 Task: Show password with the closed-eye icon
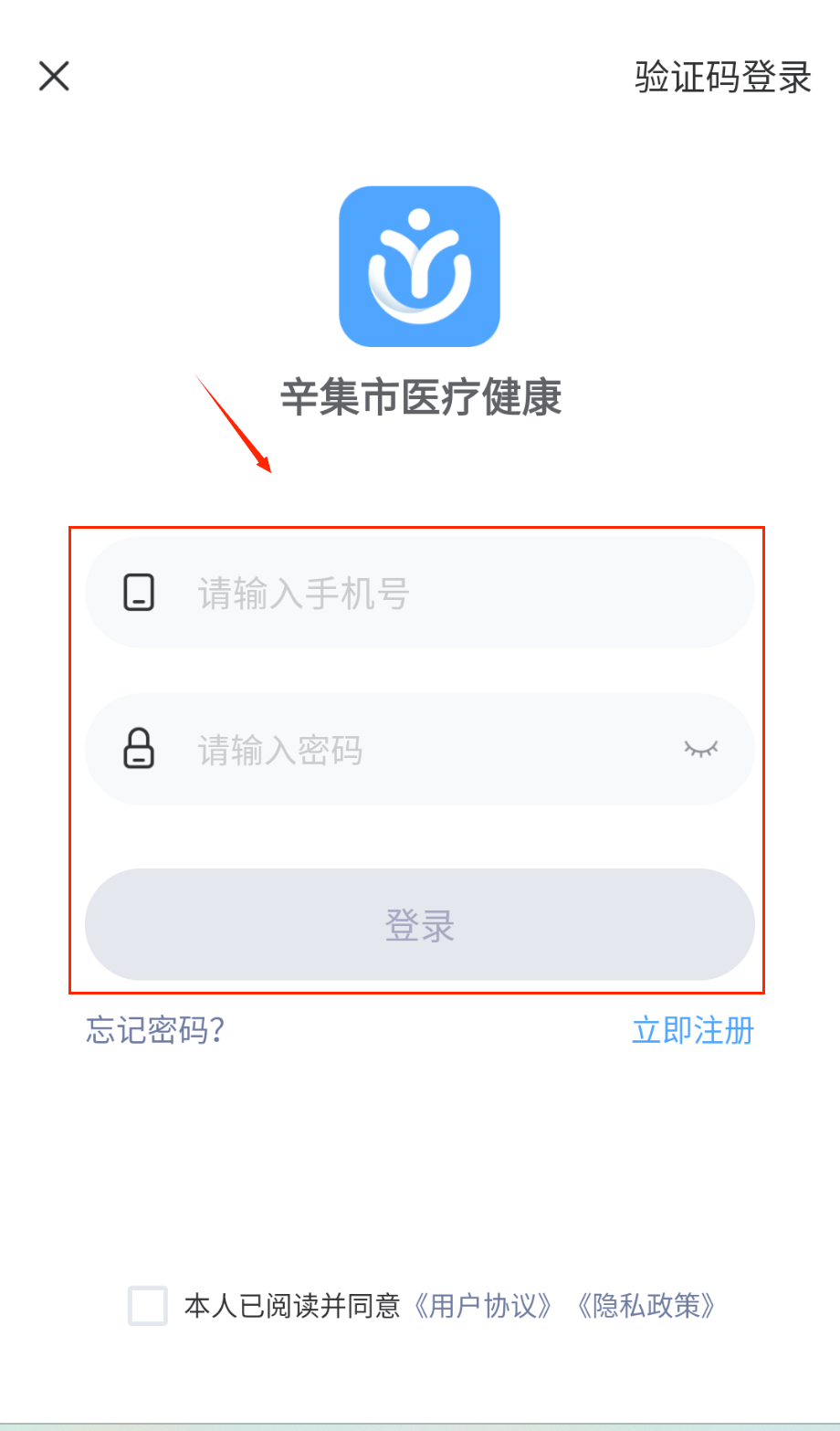point(701,749)
